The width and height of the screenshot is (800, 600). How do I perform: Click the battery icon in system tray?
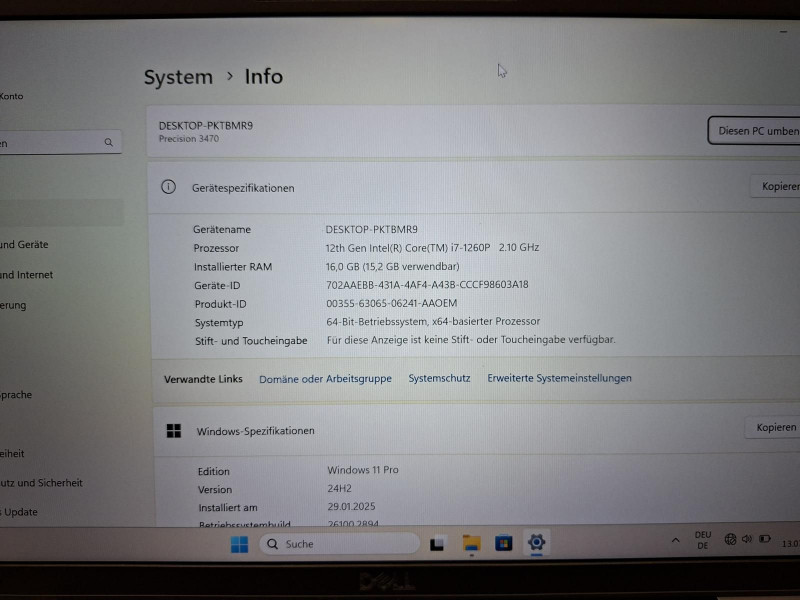click(x=764, y=538)
